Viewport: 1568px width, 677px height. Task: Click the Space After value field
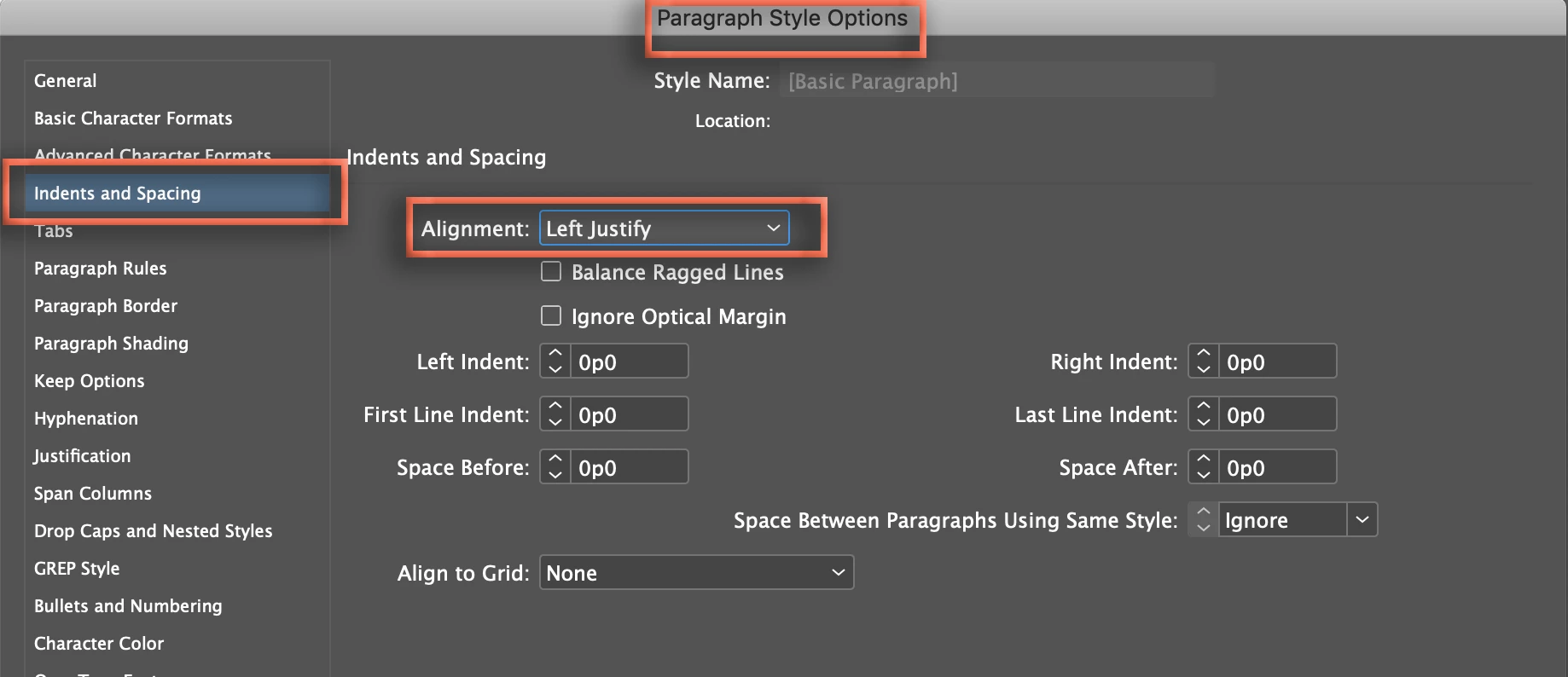point(1276,467)
